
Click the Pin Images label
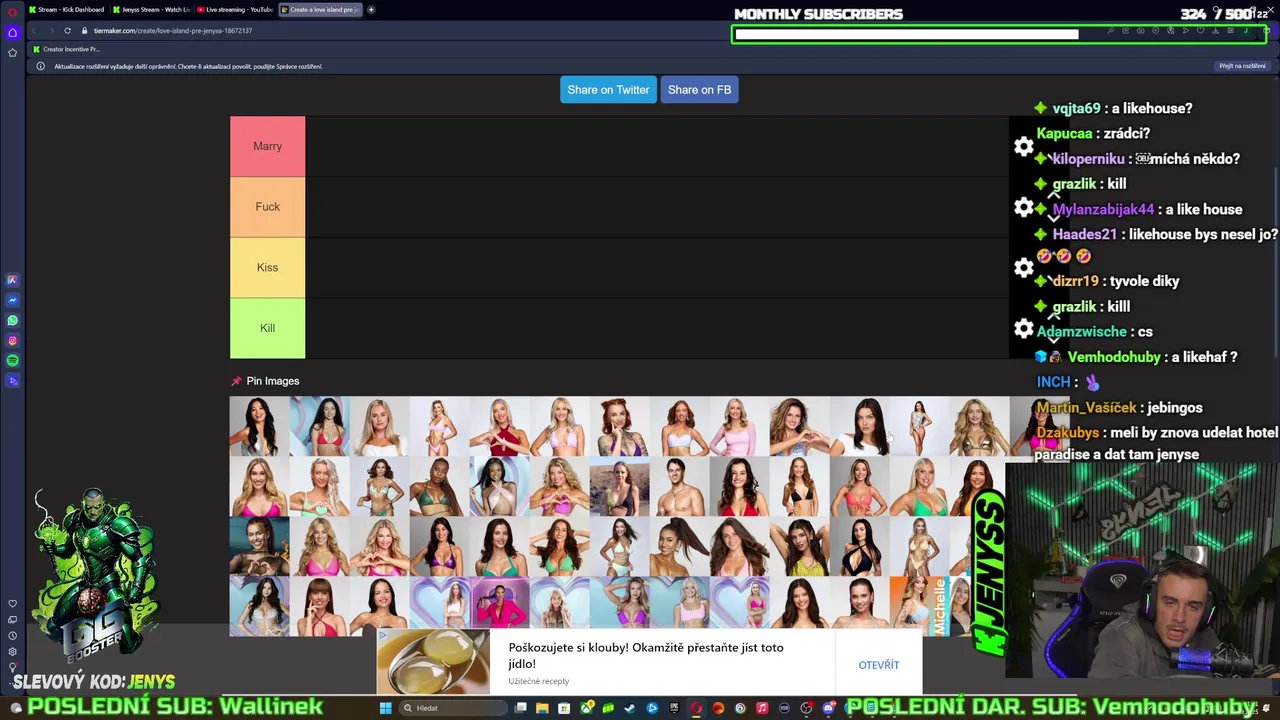(273, 381)
